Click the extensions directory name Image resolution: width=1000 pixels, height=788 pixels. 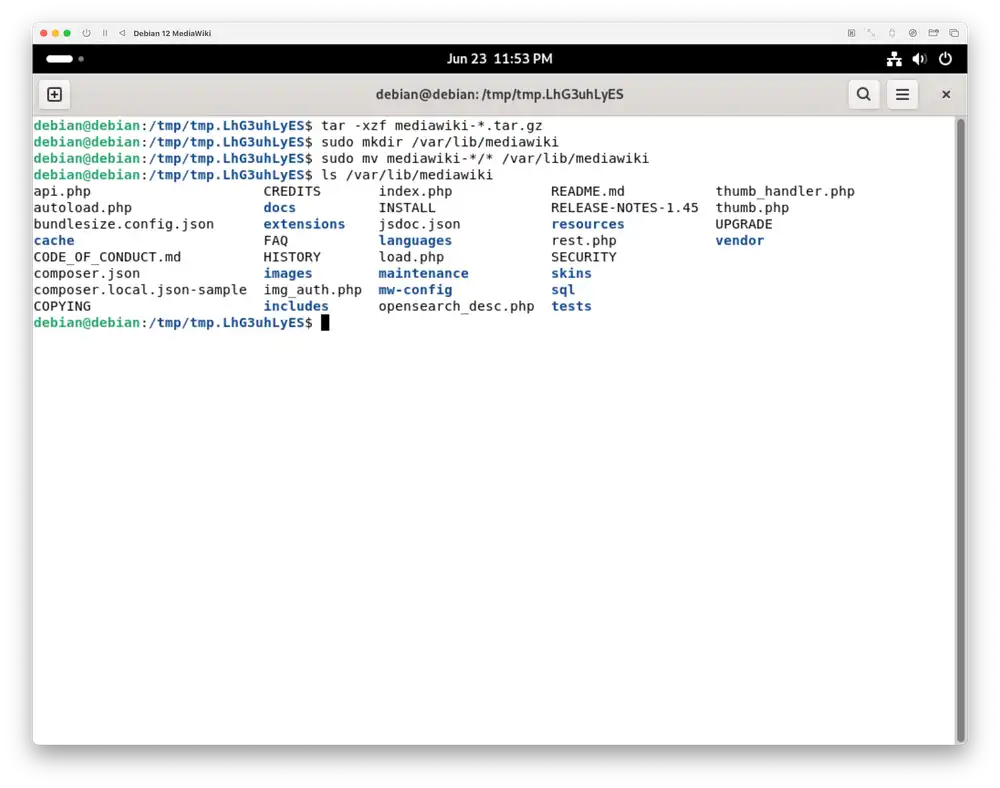click(304, 224)
